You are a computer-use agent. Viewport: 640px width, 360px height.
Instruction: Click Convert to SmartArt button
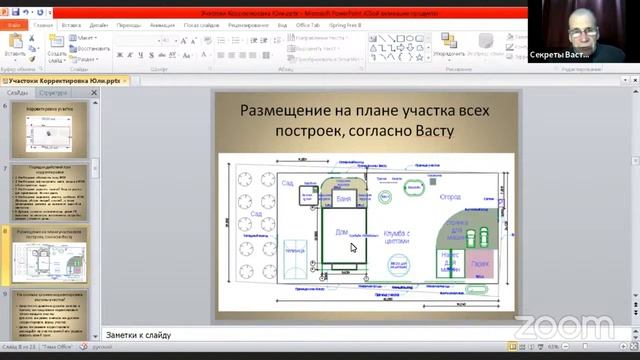324,59
